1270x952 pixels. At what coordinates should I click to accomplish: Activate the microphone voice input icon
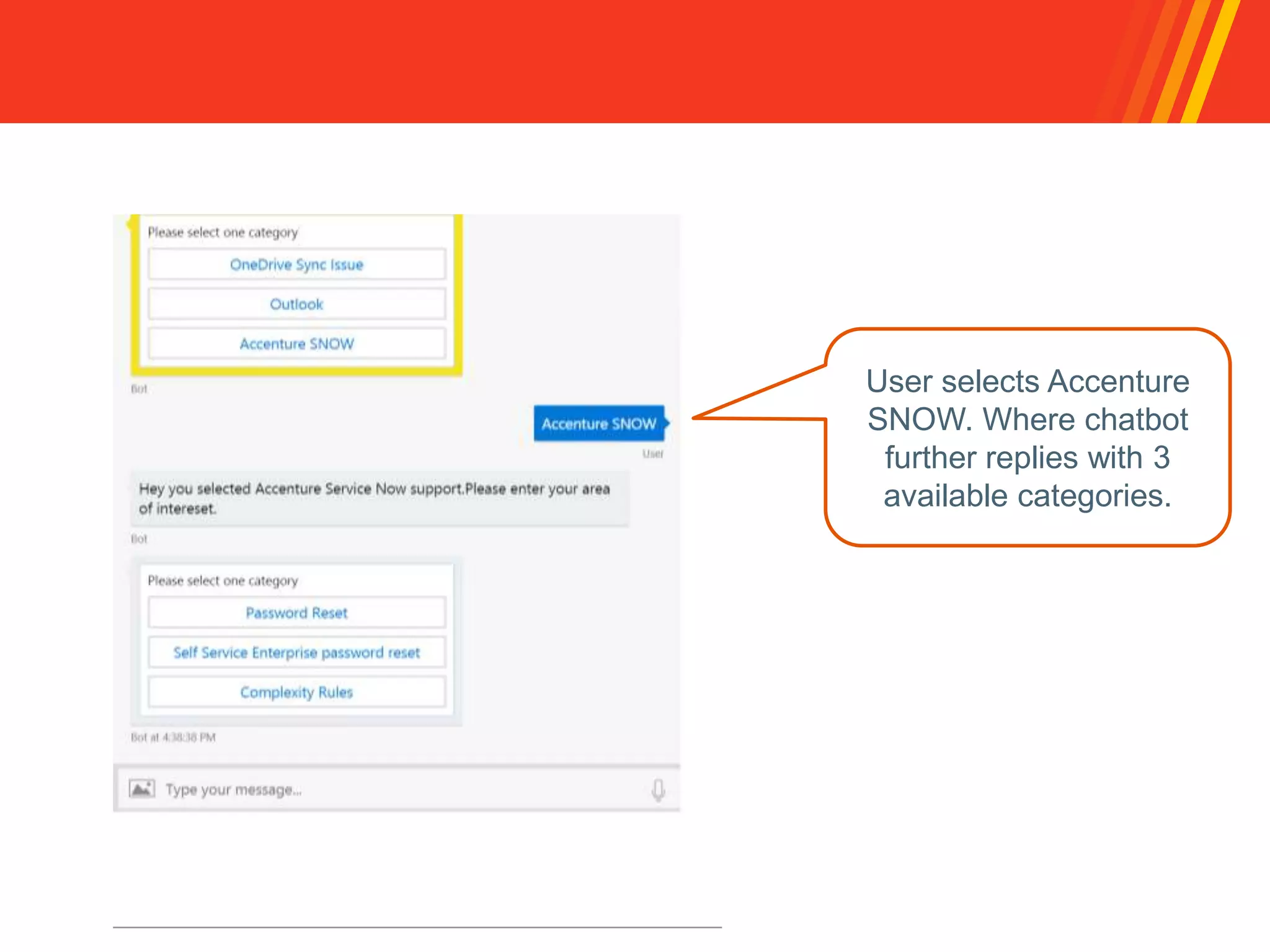click(x=658, y=790)
